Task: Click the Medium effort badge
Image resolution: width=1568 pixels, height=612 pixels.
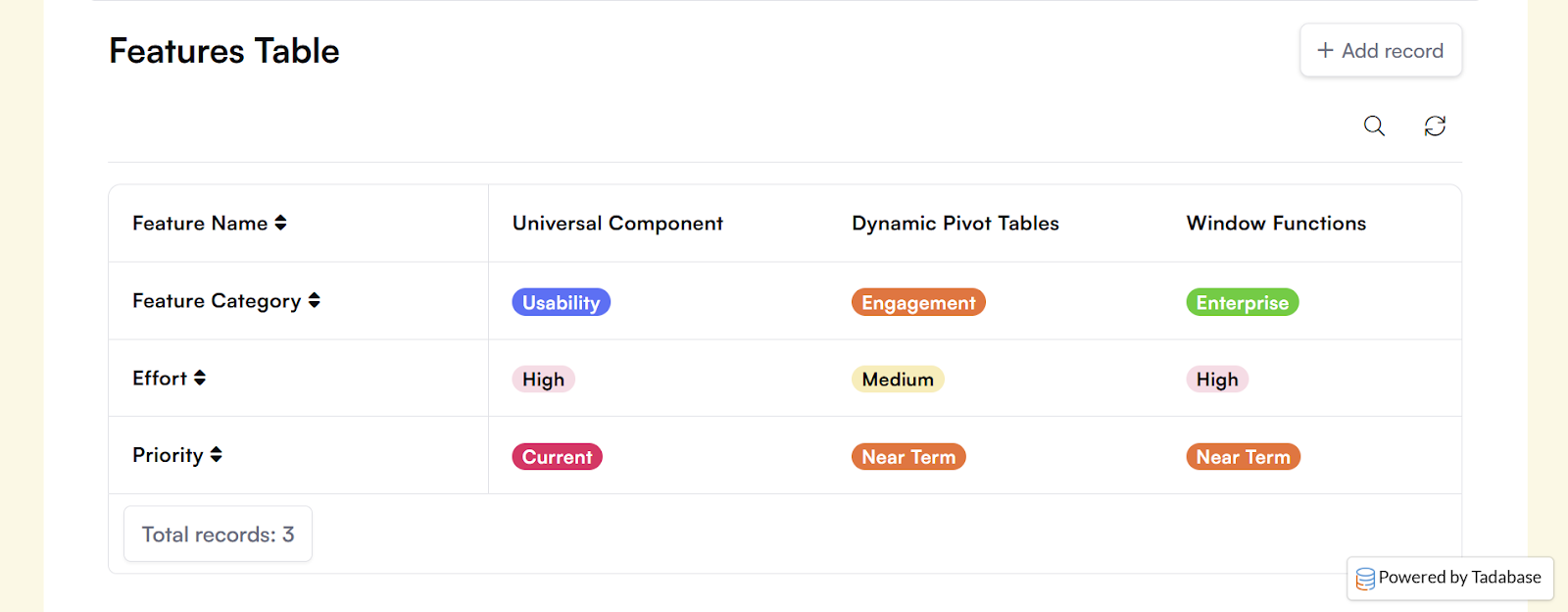Action: (x=898, y=380)
